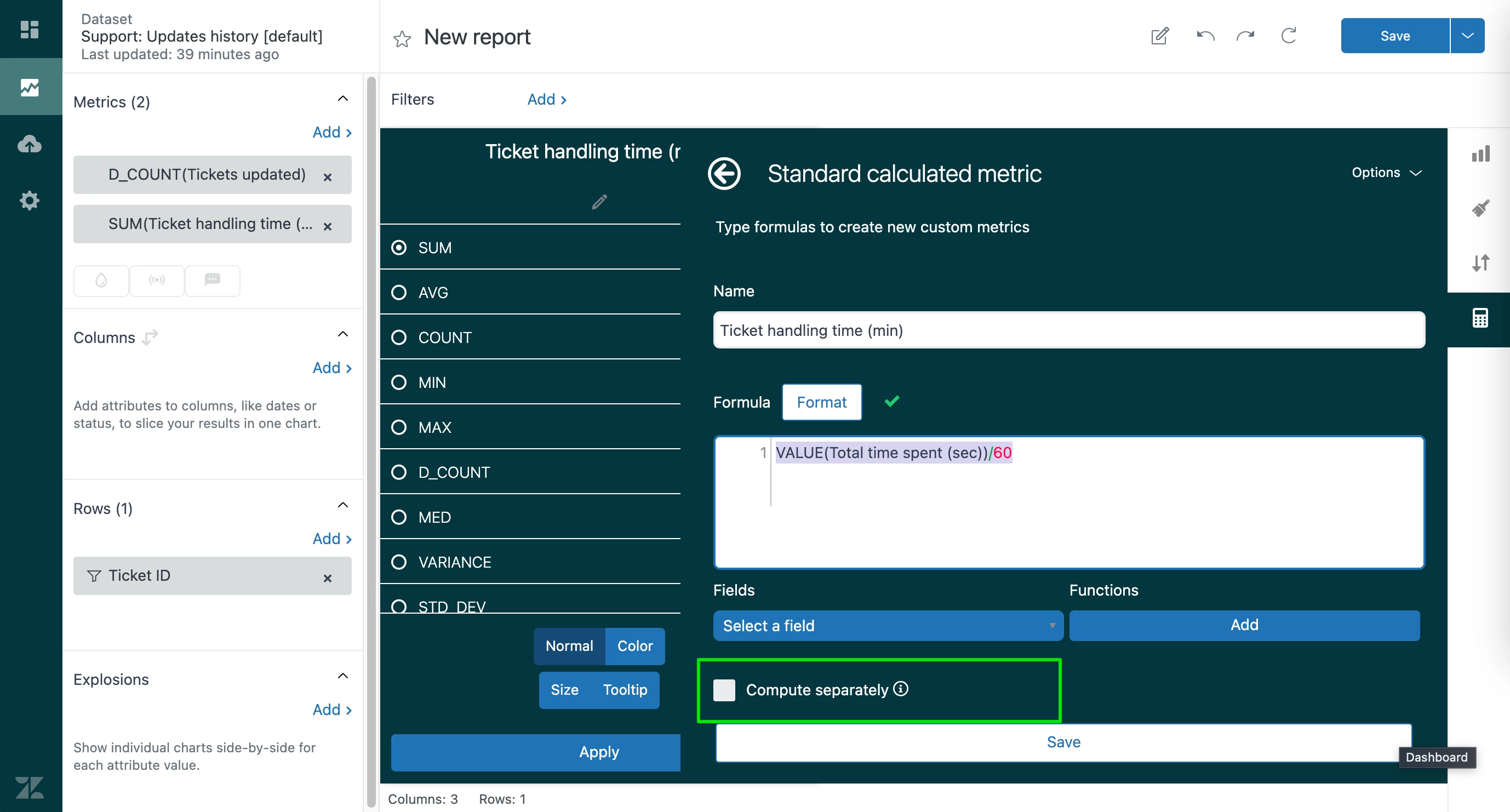Switch to the Tooltip tab
The width and height of the screenshot is (1510, 812).
(x=625, y=690)
